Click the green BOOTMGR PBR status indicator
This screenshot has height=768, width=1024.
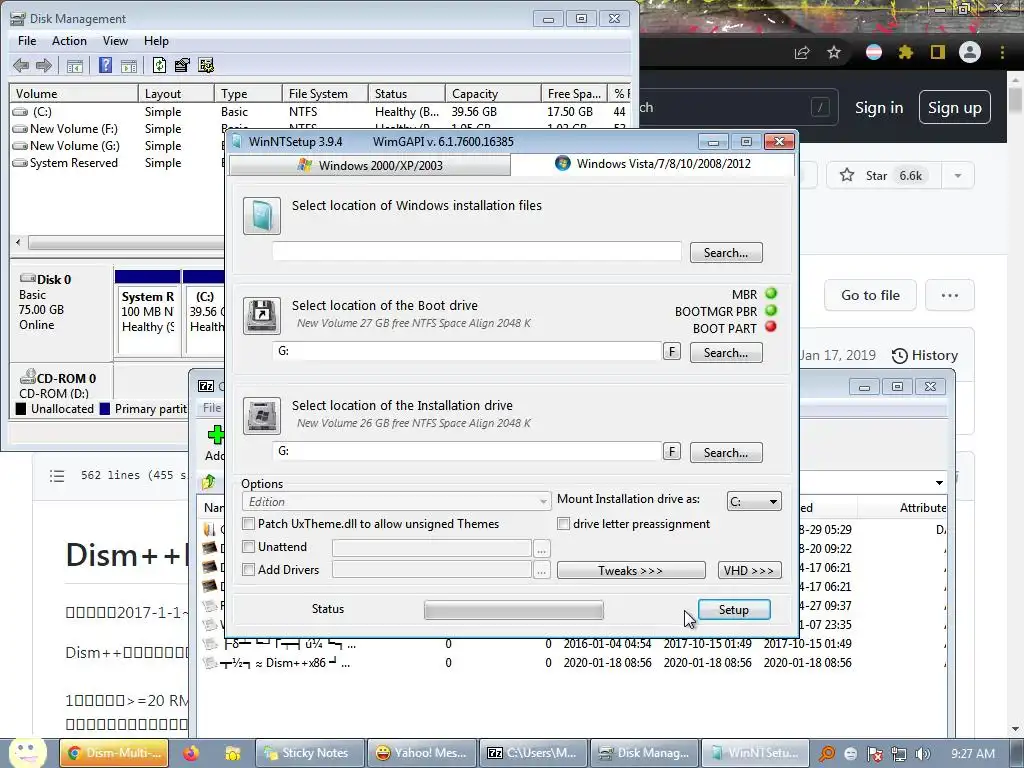[x=771, y=311]
